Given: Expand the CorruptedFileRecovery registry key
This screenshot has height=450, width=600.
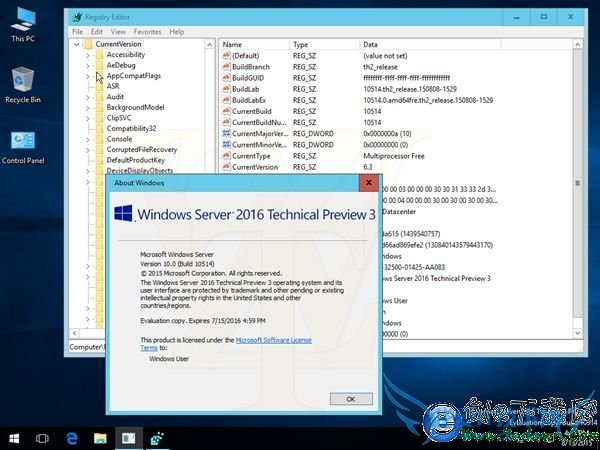Looking at the screenshot, I should coord(88,150).
